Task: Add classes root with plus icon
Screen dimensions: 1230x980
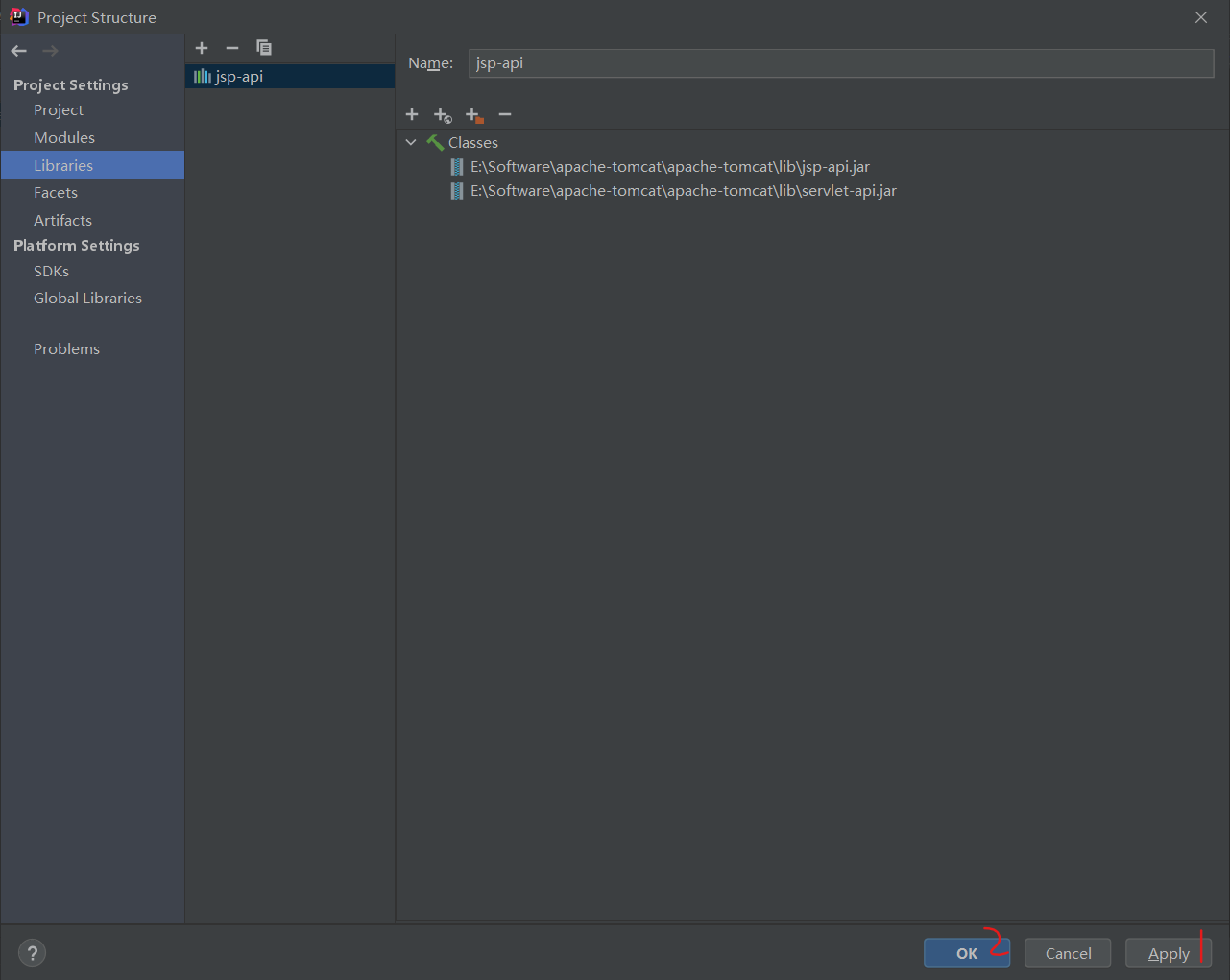Action: click(x=412, y=114)
